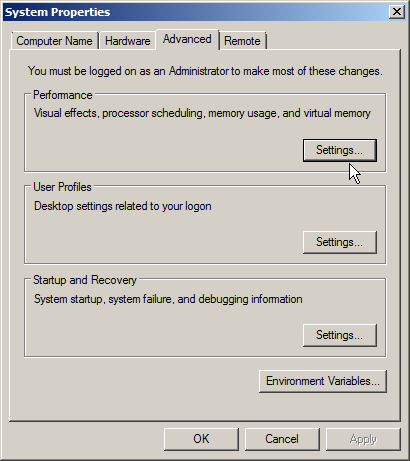Close the System Properties window
Screen dimensions: 410x461
click(x=397, y=12)
